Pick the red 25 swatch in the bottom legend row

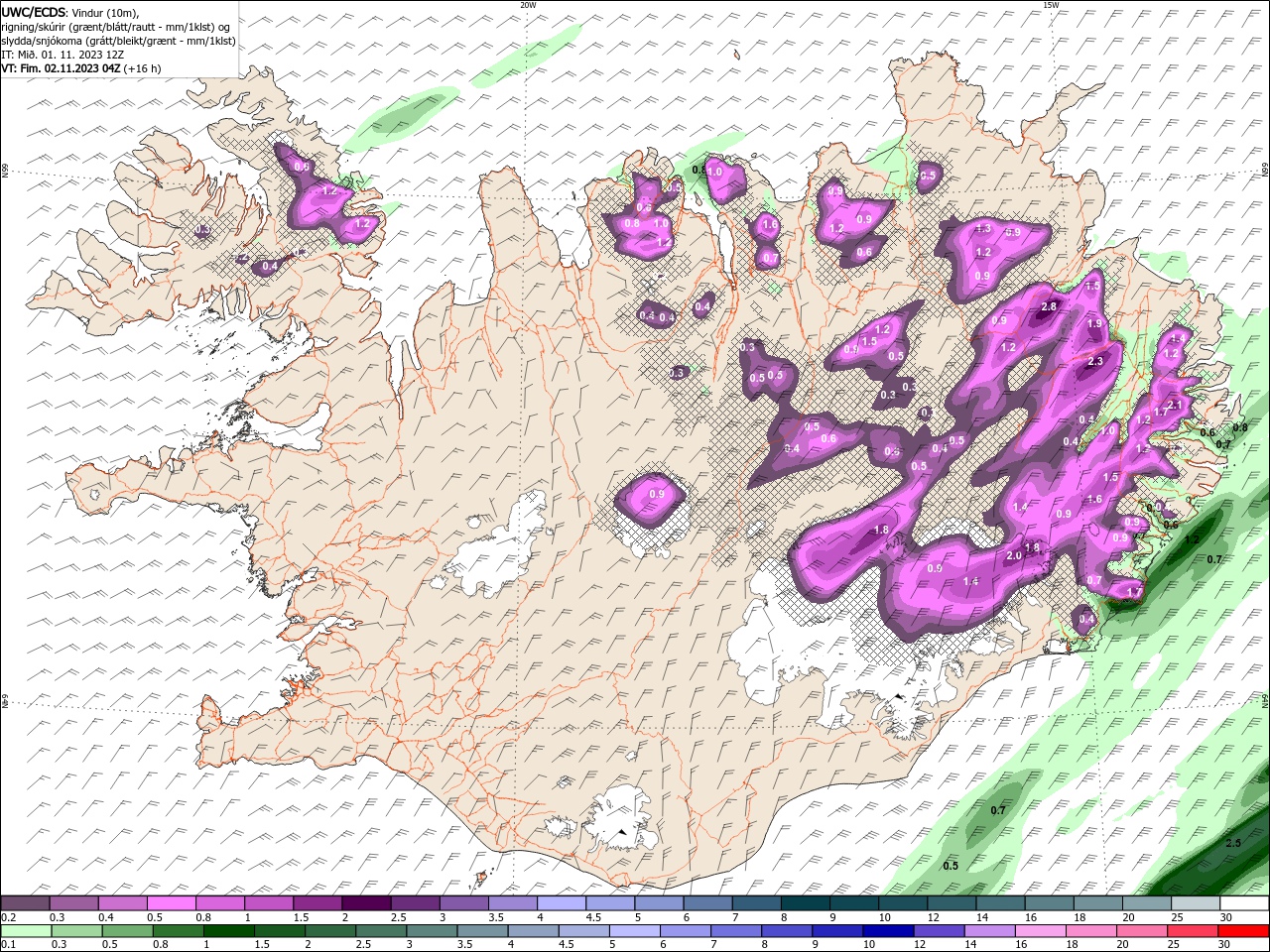pos(1193,931)
